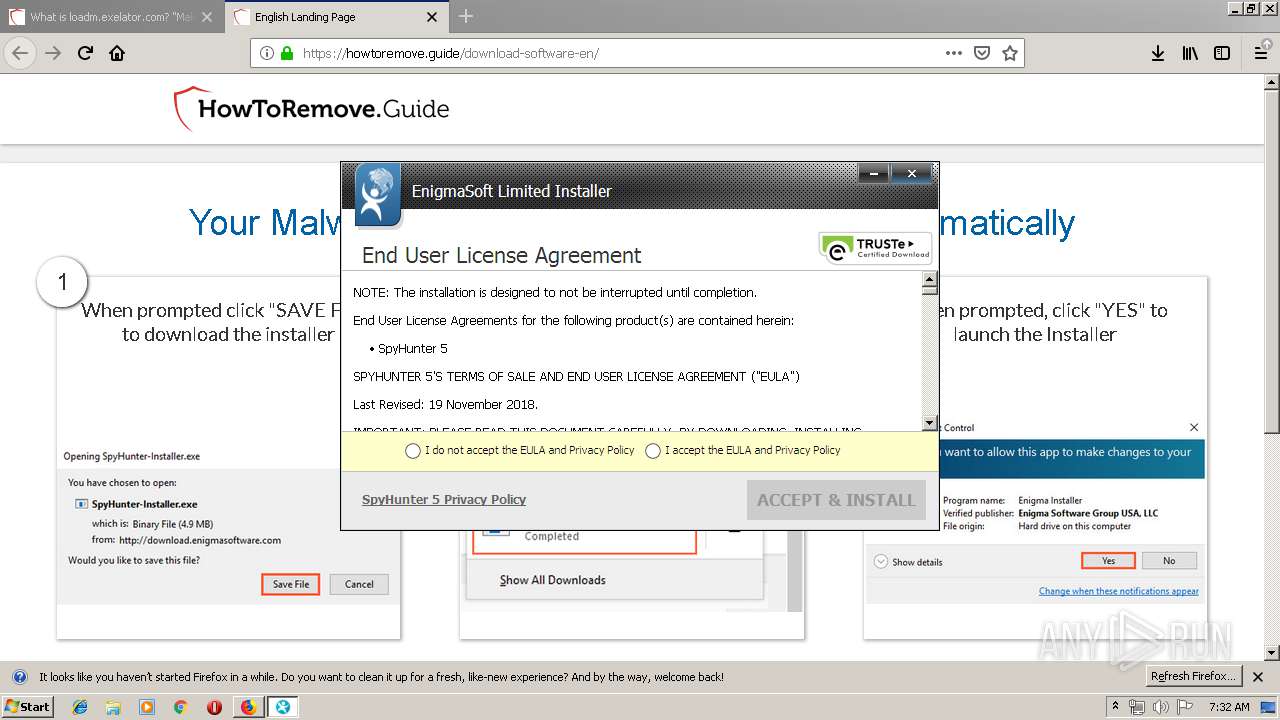Click the 'SpyHunter 5' product bullet text
Image resolution: width=1280 pixels, height=720 pixels.
[x=413, y=348]
